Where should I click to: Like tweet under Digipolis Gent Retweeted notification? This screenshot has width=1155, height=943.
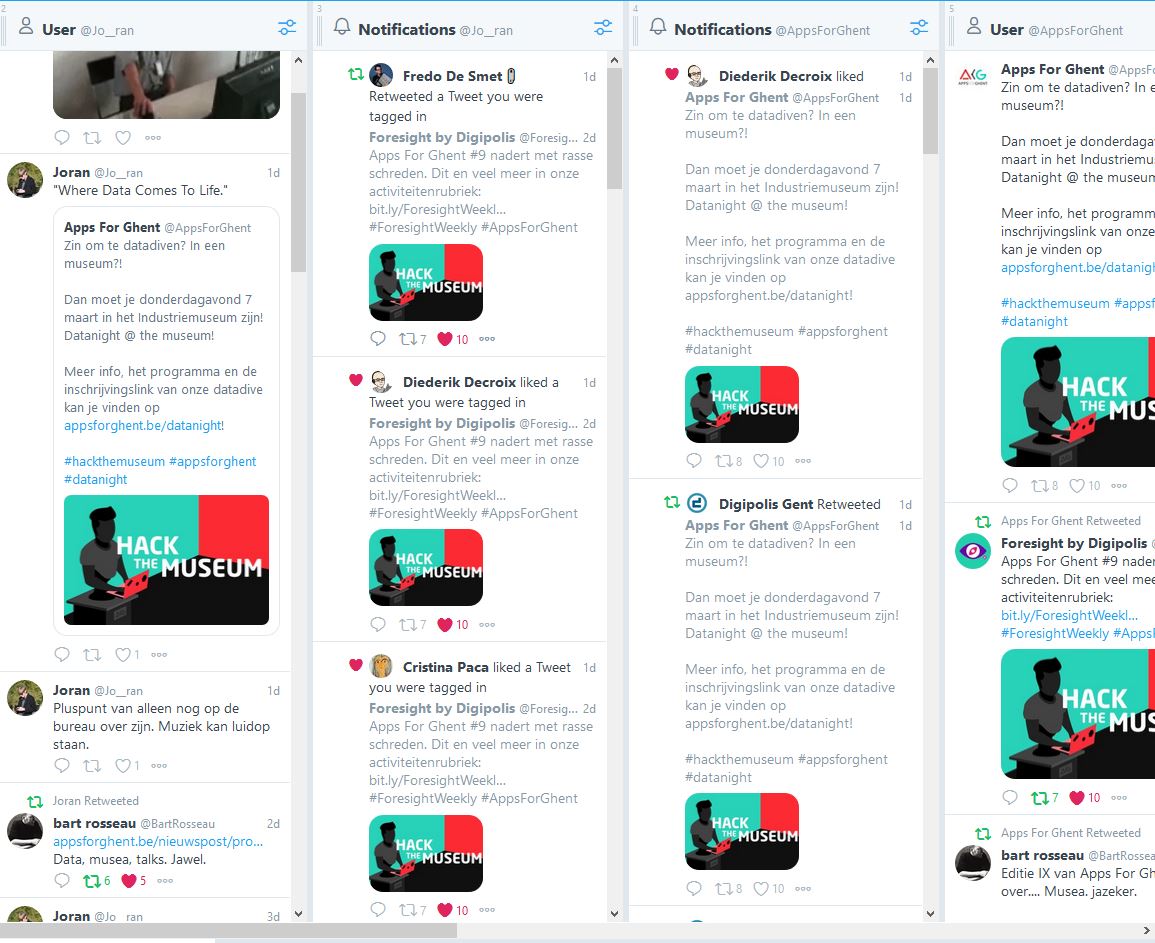(x=760, y=888)
